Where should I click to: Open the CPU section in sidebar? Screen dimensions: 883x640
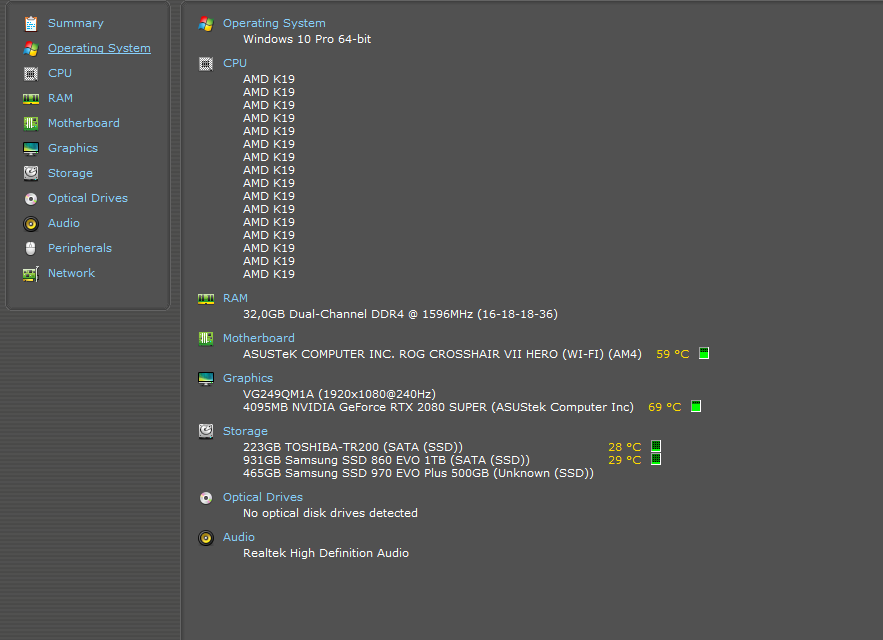pos(60,73)
